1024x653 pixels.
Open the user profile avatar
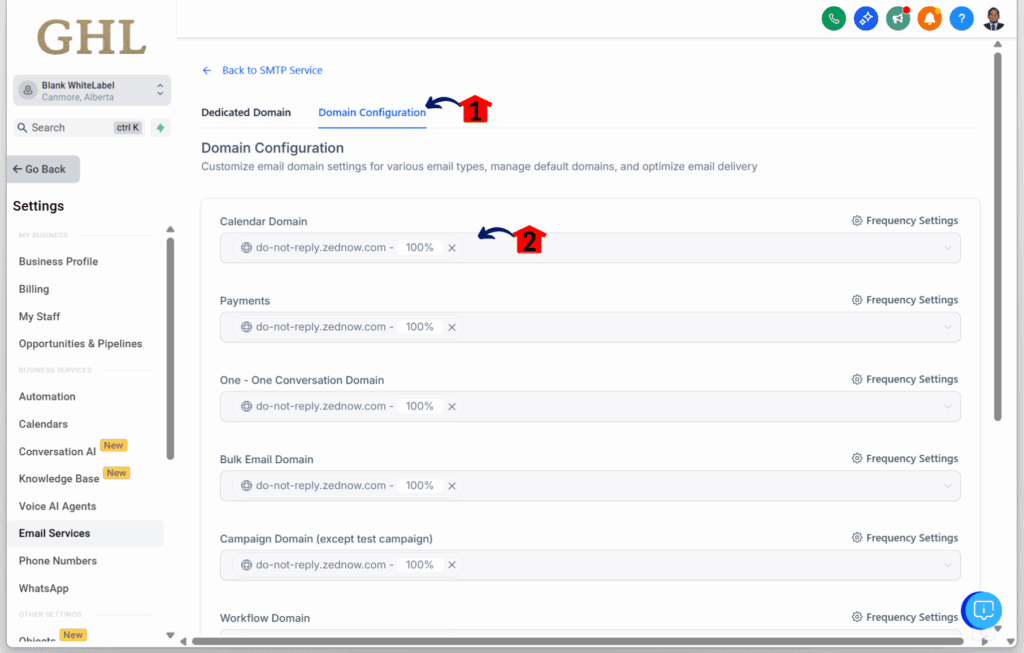[x=993, y=18]
